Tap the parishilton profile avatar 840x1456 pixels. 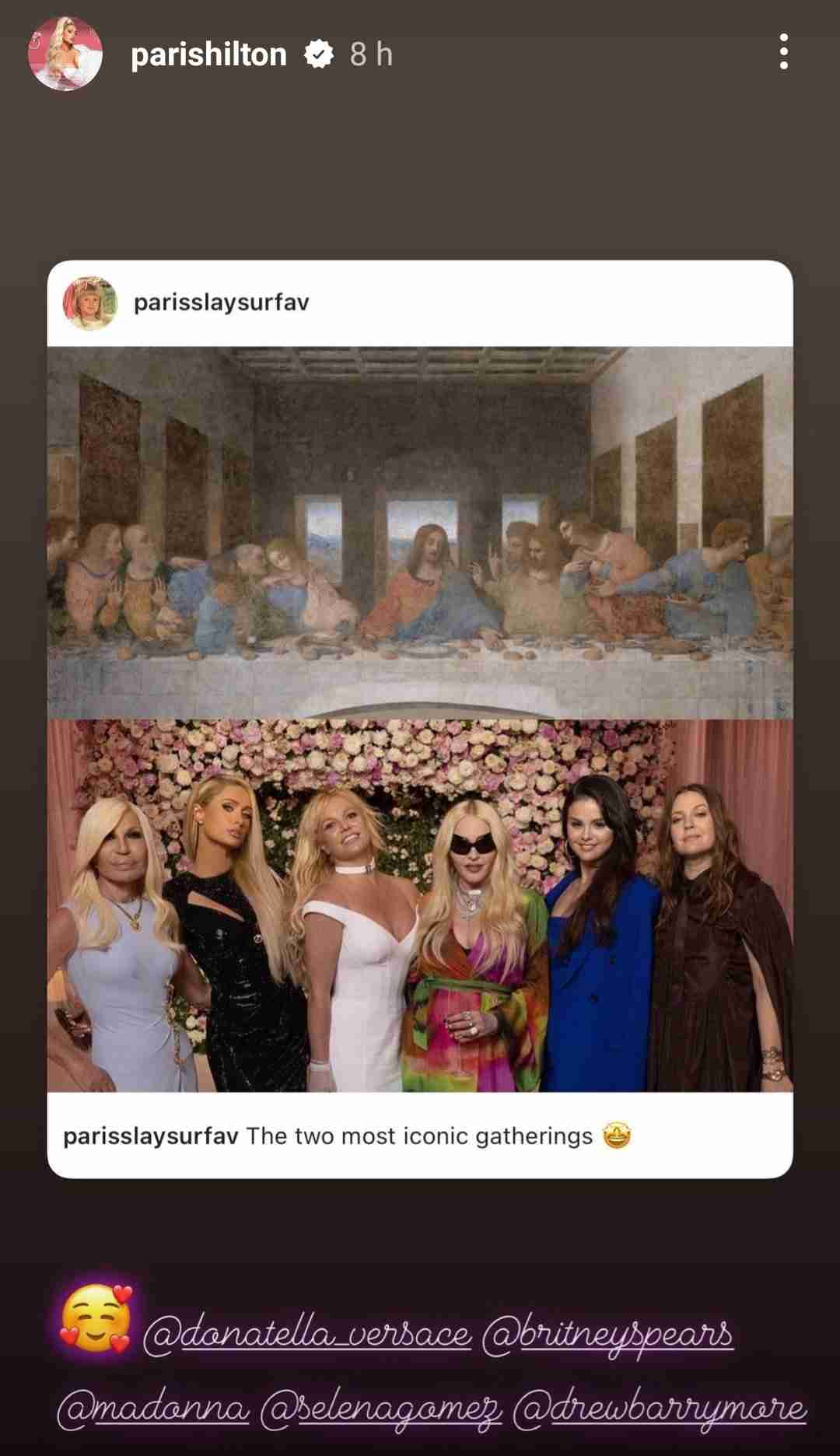(65, 54)
